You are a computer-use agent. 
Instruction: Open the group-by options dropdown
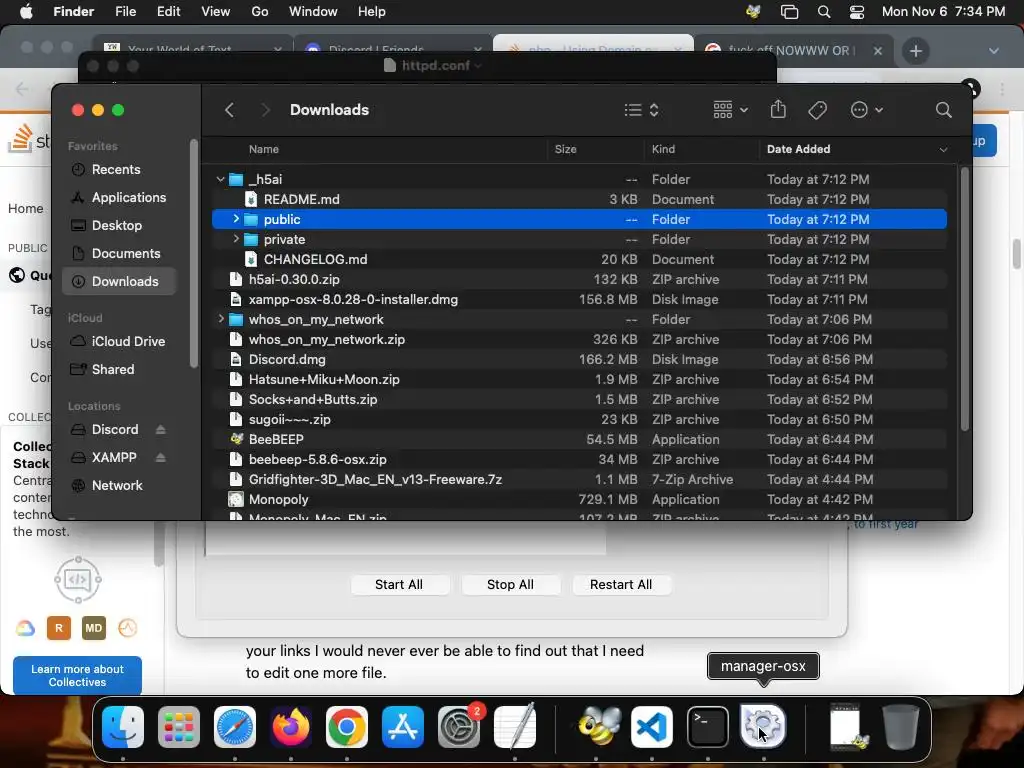pyautogui.click(x=730, y=110)
